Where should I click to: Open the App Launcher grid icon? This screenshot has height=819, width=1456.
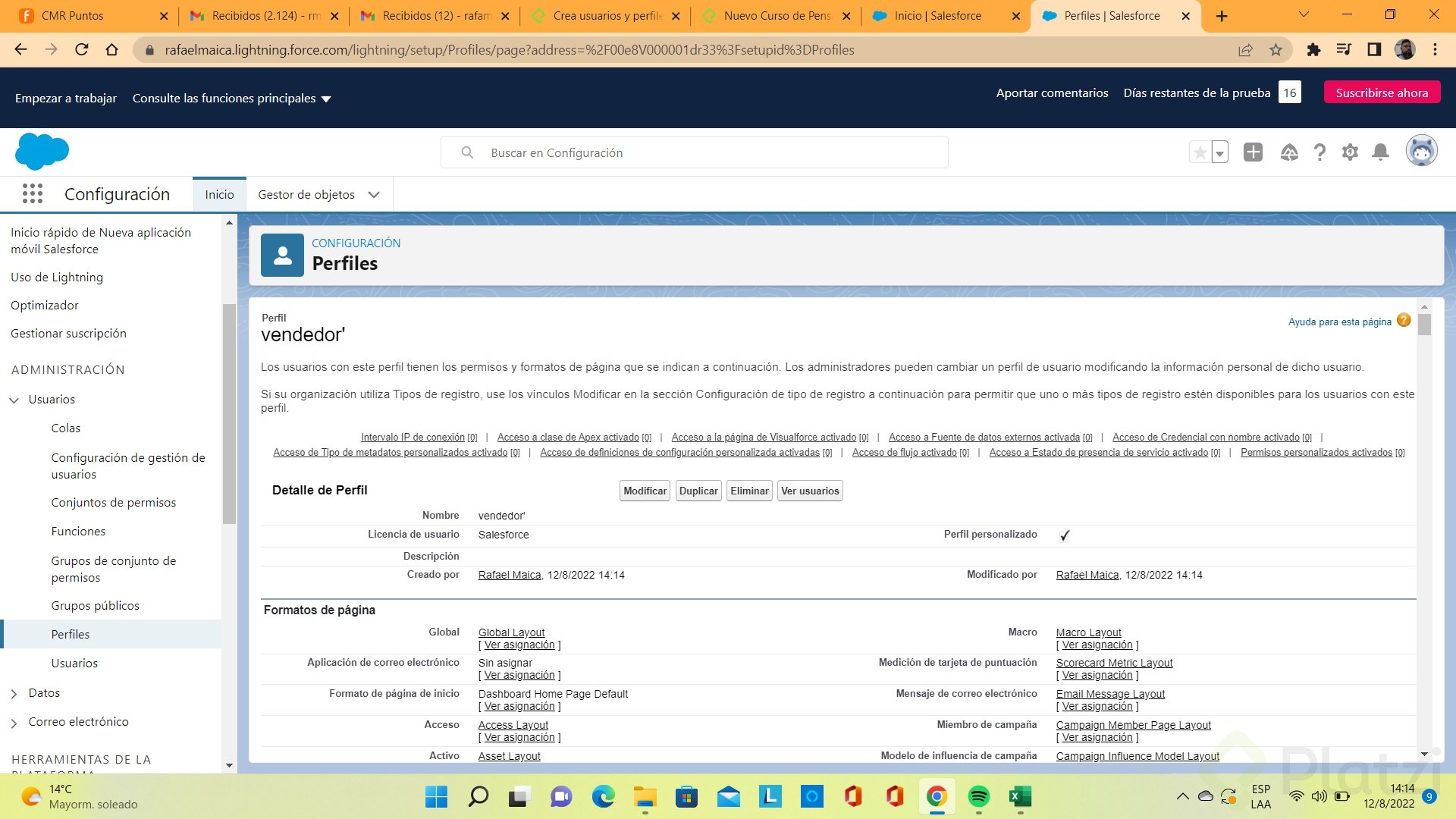32,194
